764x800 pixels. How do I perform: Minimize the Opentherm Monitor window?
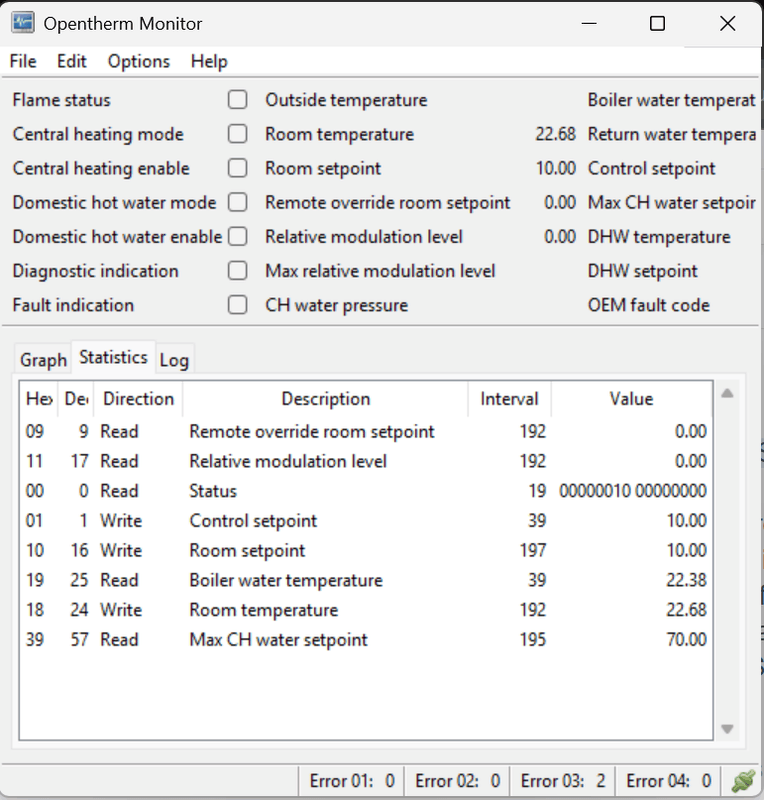589,23
